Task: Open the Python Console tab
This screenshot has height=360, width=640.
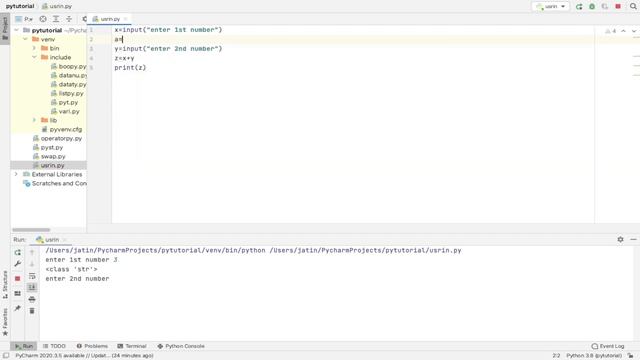Action: [181, 346]
